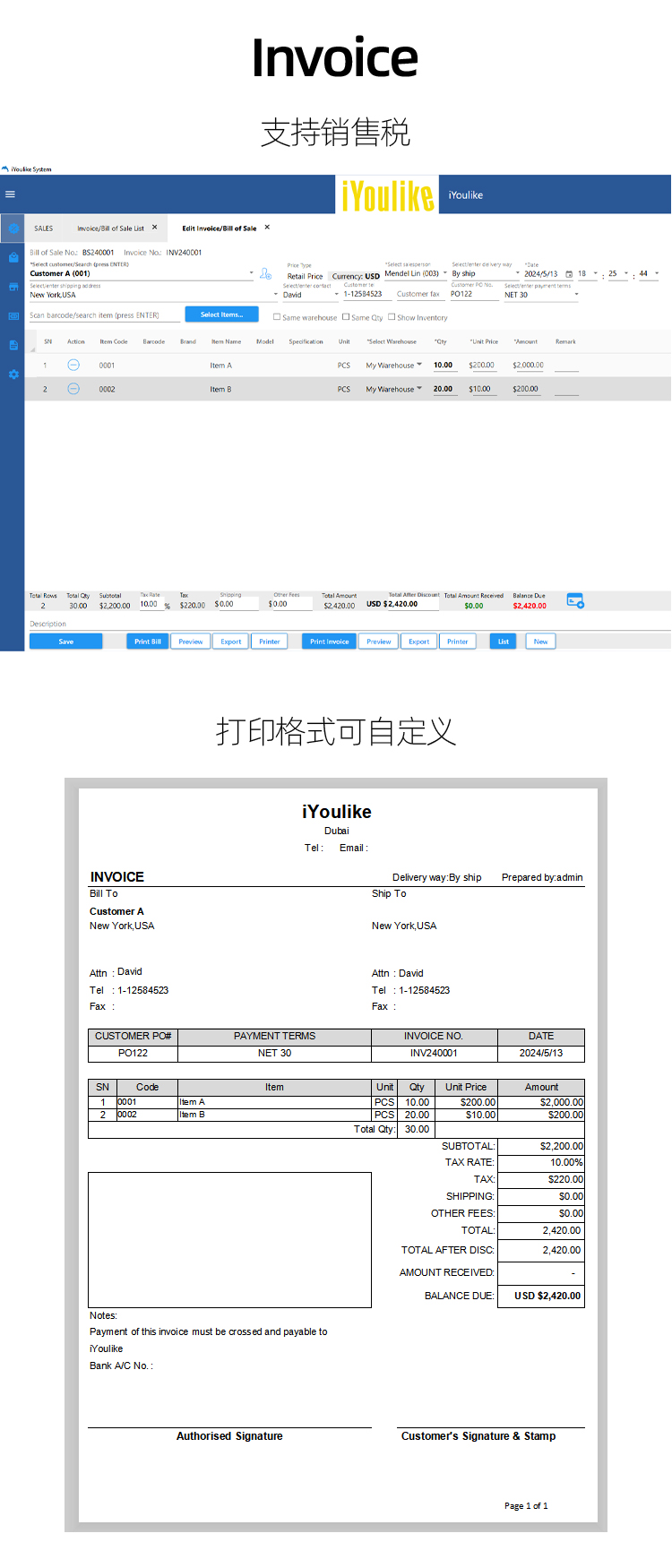Open settings gear in left sidebar

click(13, 375)
